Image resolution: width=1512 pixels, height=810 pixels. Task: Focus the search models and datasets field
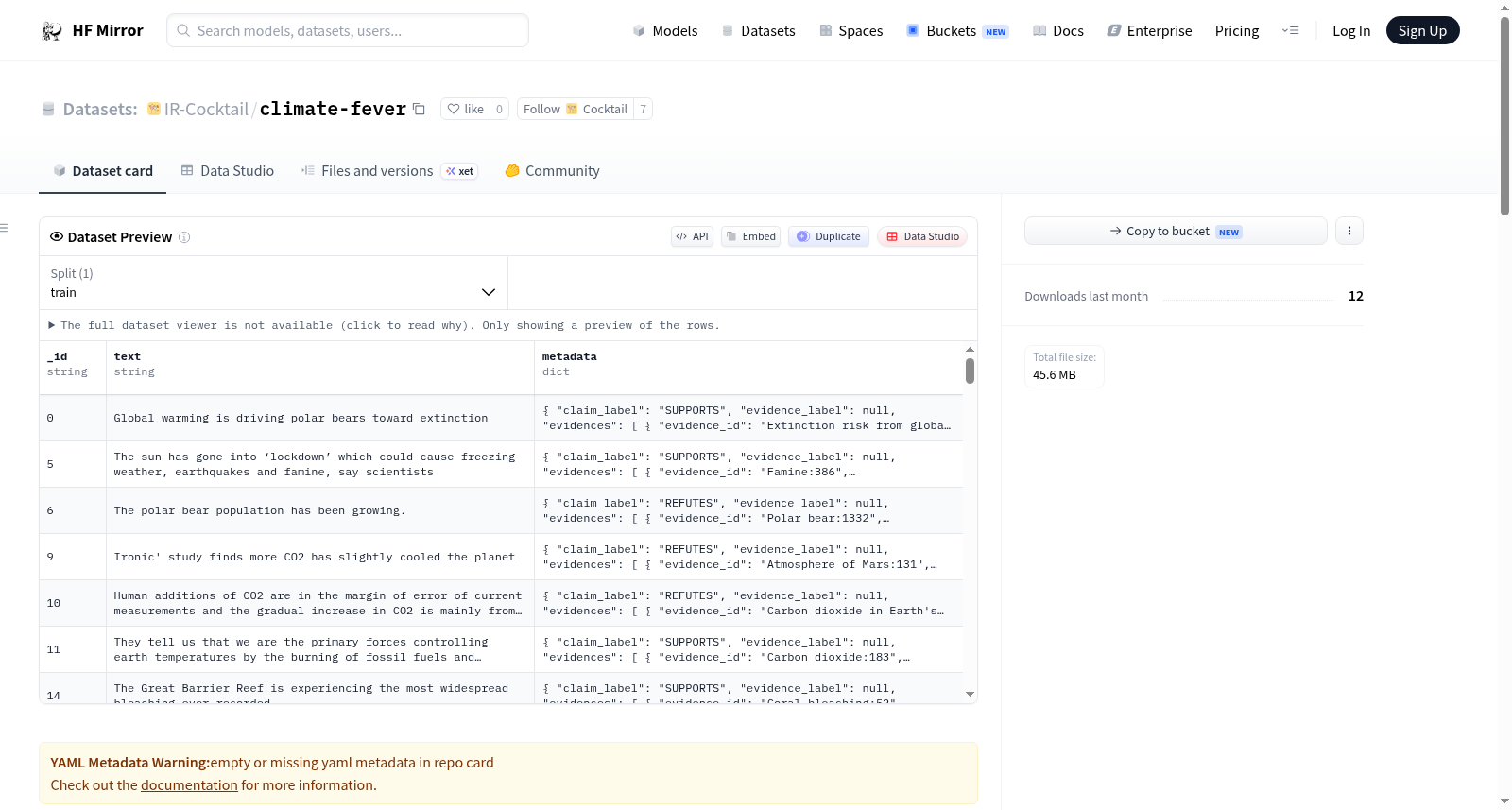348,30
